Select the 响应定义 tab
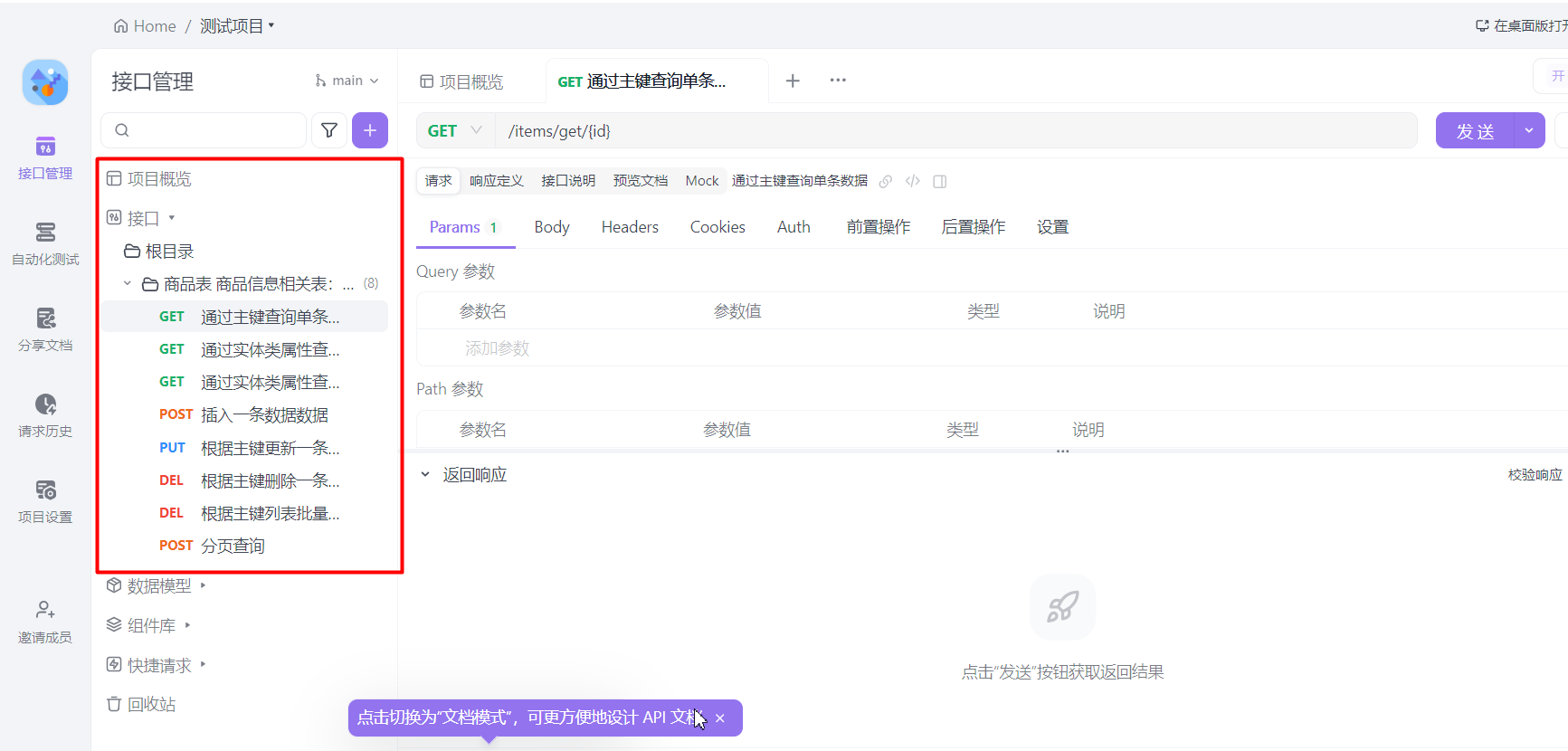 [x=497, y=181]
